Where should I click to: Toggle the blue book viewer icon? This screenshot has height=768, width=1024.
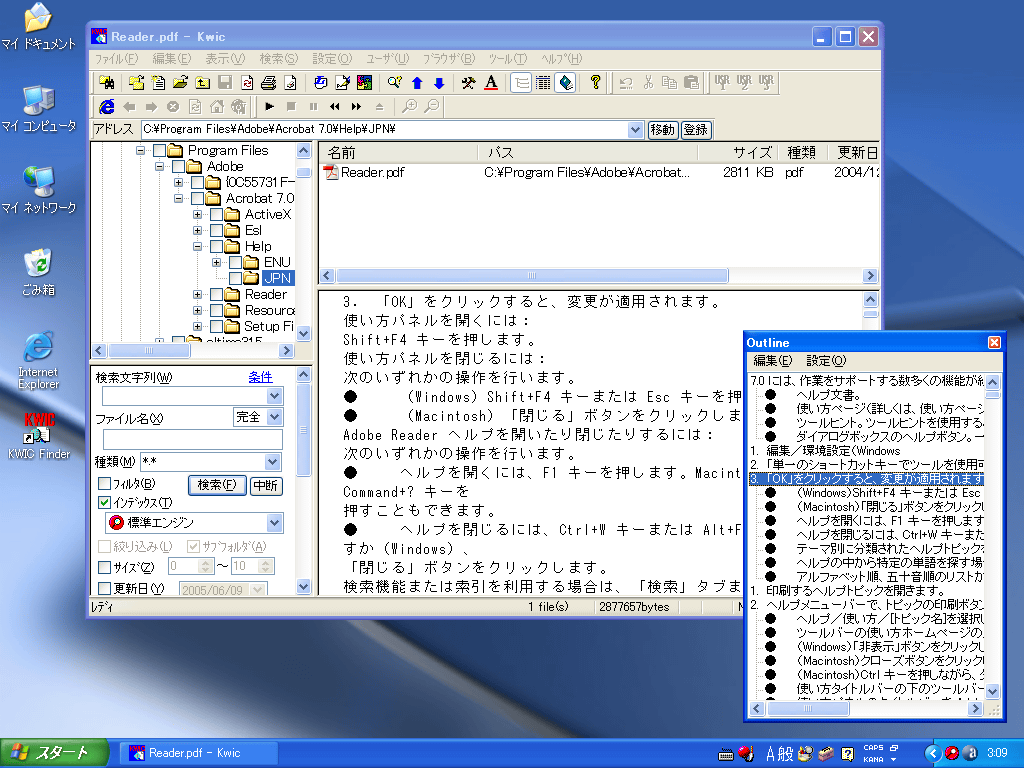coord(566,82)
